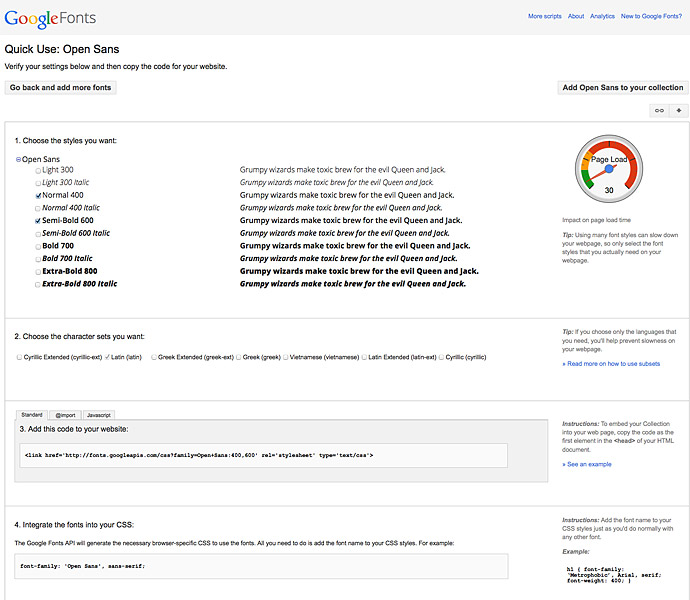Click the link href code snippet field
The height and width of the screenshot is (600, 690).
(x=264, y=455)
